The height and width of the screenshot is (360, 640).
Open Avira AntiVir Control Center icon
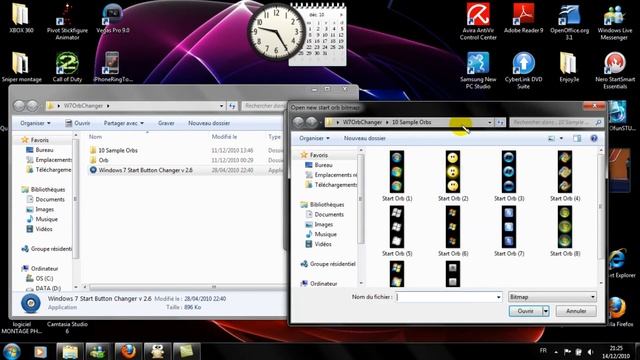click(478, 21)
